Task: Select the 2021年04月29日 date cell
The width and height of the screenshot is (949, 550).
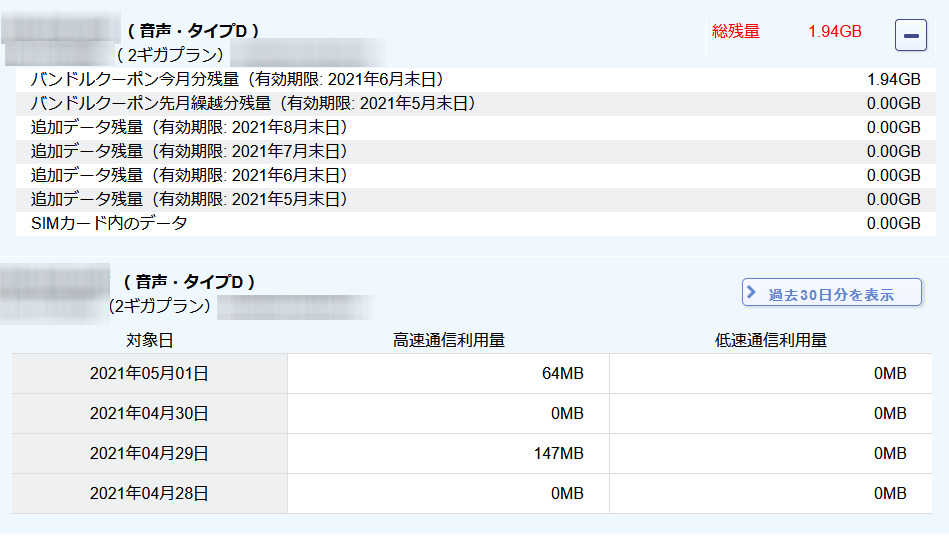Action: (149, 453)
